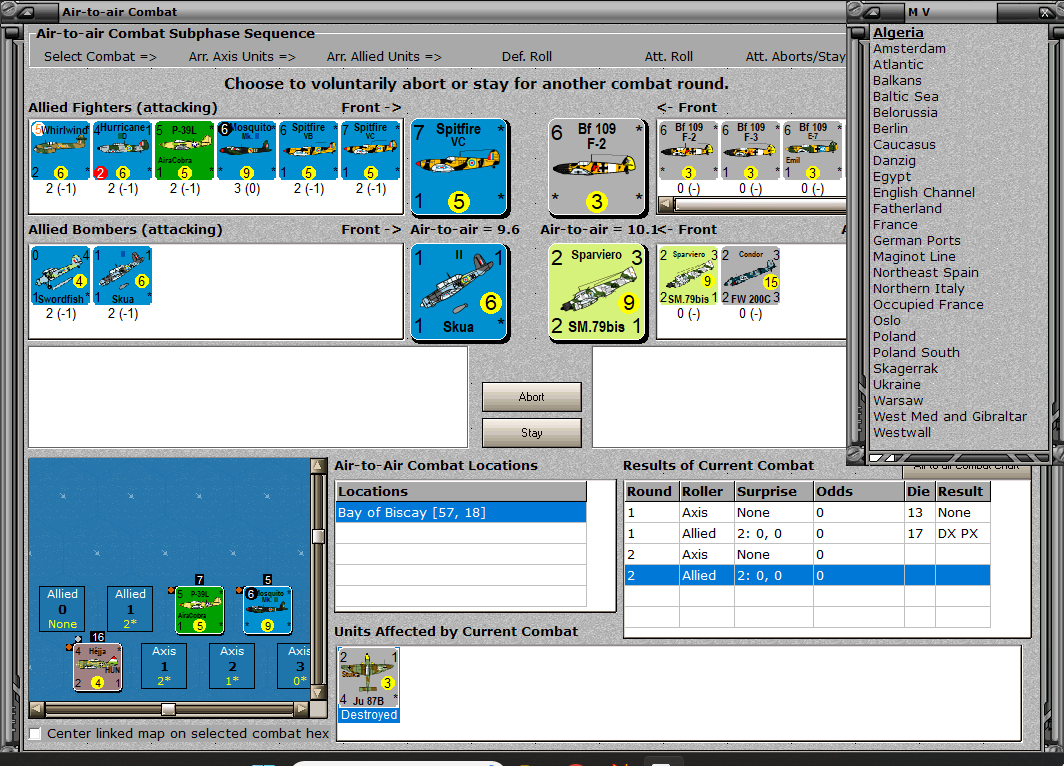The width and height of the screenshot is (1064, 766).
Task: Click the Hungarian Héjja unit on the map
Action: (x=98, y=667)
